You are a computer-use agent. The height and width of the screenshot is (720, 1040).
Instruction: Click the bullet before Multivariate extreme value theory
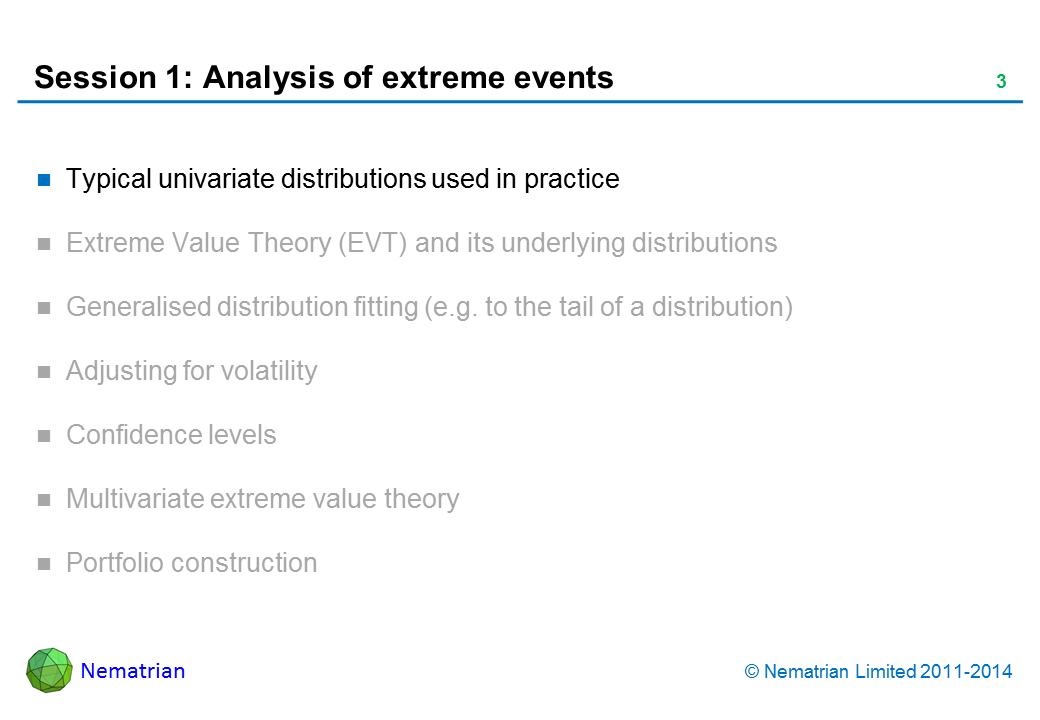(44, 500)
